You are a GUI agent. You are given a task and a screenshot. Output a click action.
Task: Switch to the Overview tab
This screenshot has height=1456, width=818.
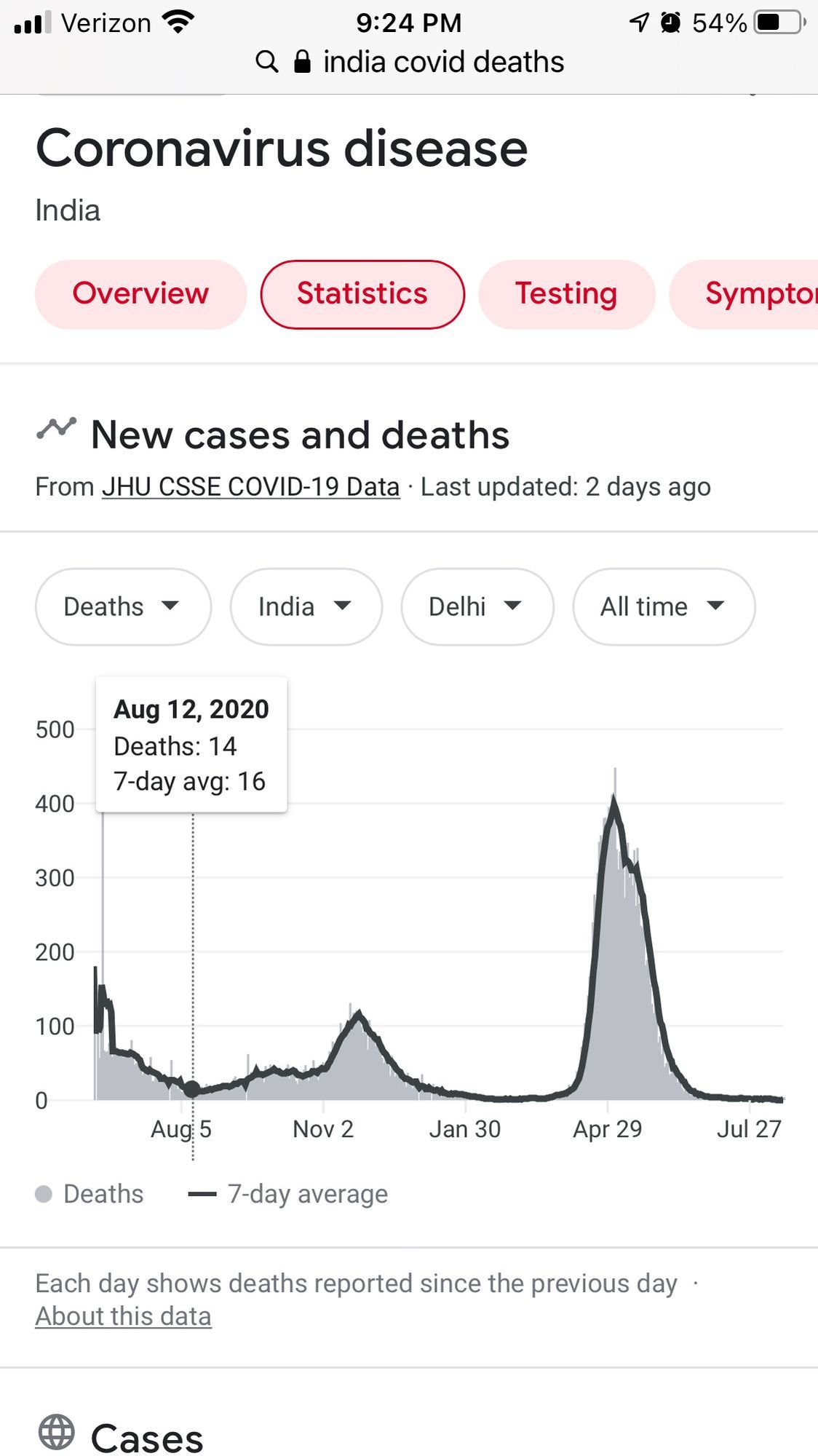coord(140,294)
